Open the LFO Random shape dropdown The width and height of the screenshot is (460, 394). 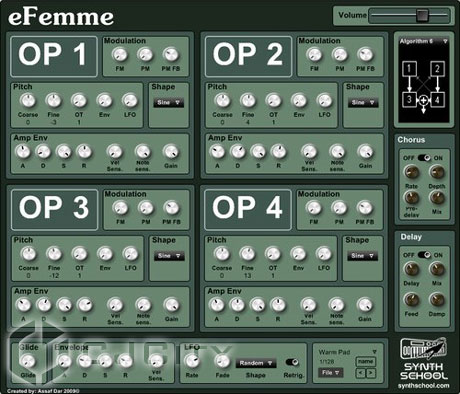[256, 363]
